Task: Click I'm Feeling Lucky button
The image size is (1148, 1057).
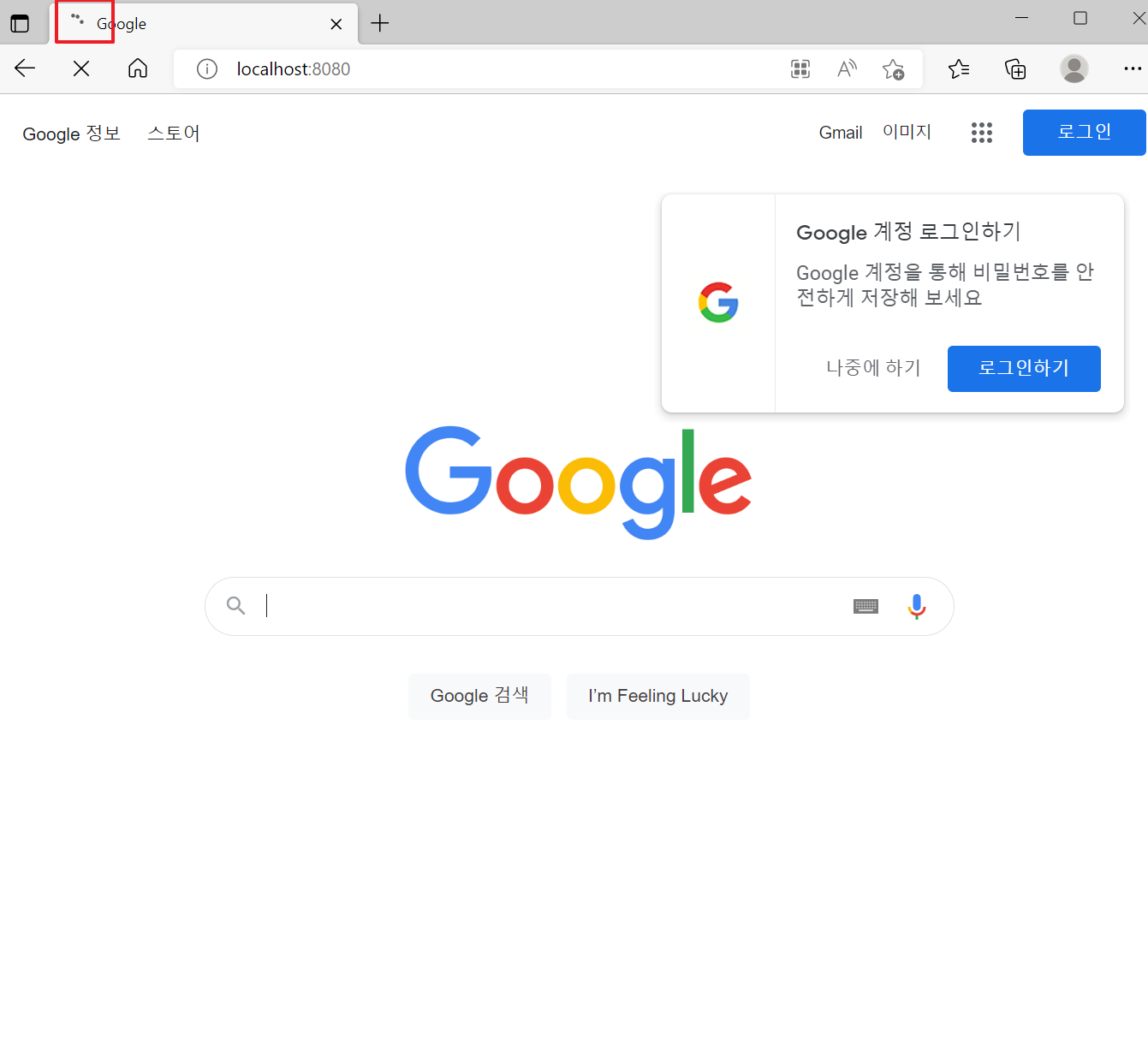Action: click(658, 697)
